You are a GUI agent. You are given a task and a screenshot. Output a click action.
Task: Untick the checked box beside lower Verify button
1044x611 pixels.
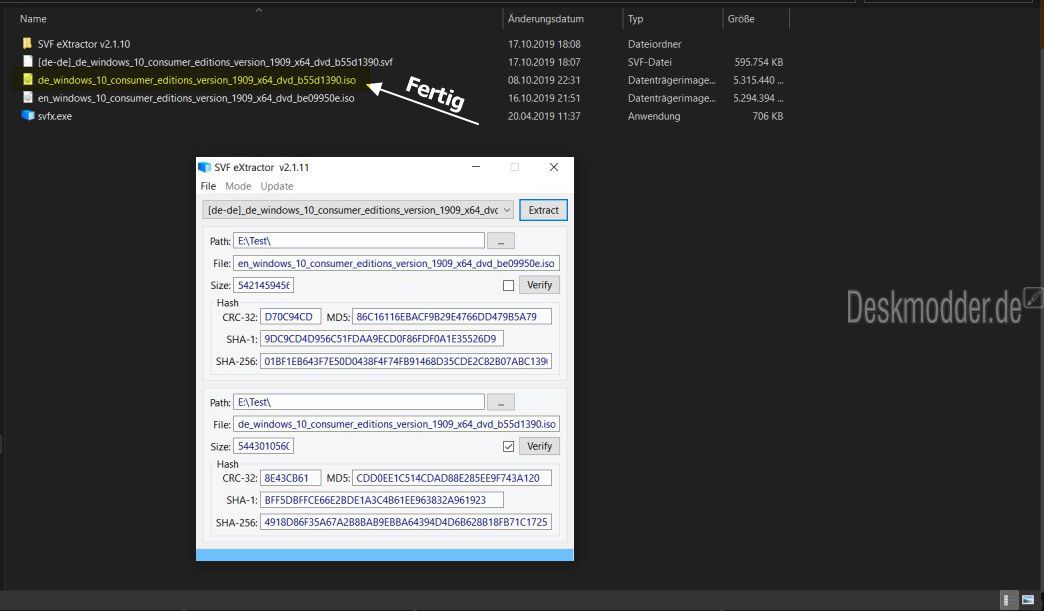(509, 447)
